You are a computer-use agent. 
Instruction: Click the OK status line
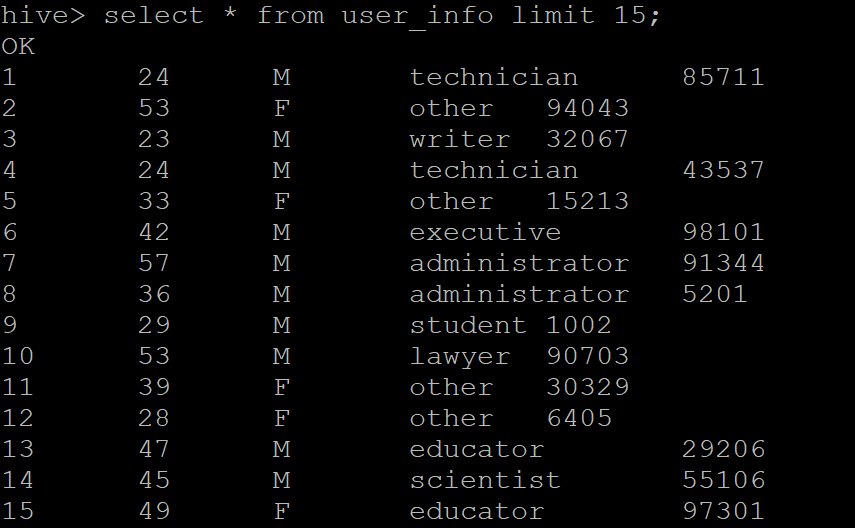18,46
